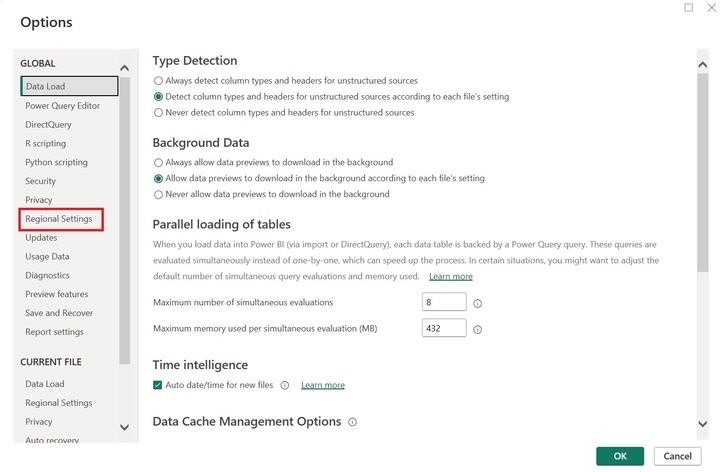Go to Preview features options
This screenshot has width=720, height=472.
pyautogui.click(x=56, y=294)
